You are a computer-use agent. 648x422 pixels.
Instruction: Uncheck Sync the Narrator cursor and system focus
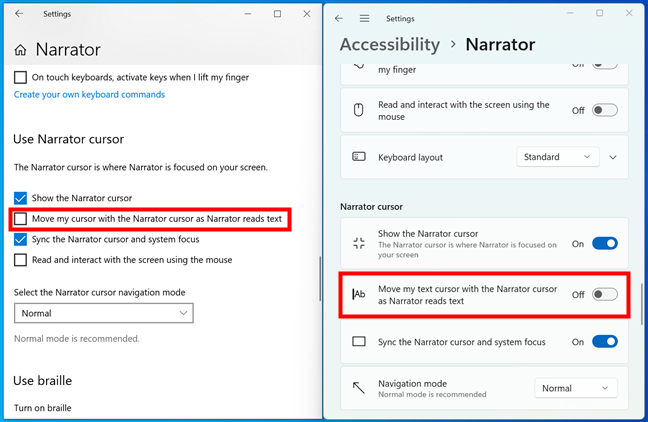(20, 239)
